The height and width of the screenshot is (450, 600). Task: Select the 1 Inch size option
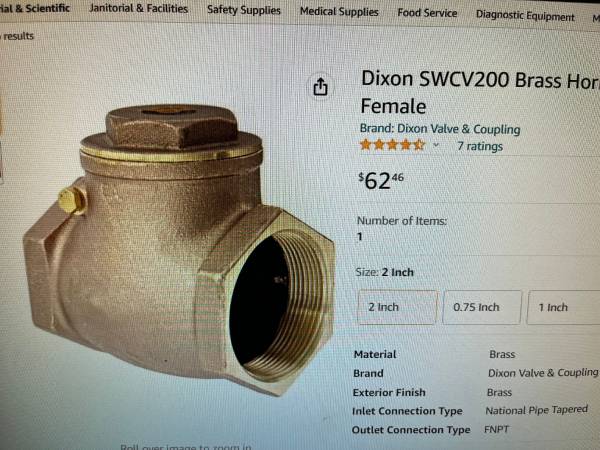pyautogui.click(x=563, y=307)
